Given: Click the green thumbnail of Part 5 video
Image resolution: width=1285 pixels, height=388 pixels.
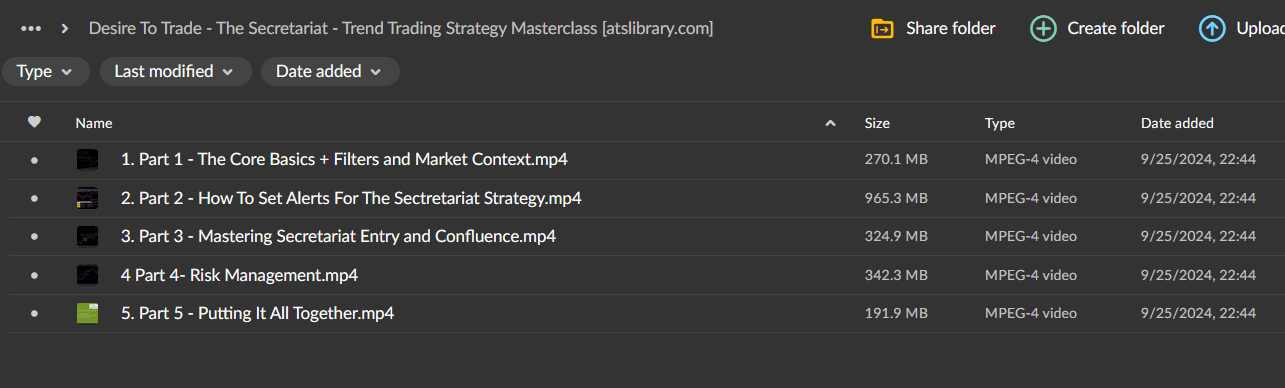Looking at the screenshot, I should pyautogui.click(x=88, y=313).
